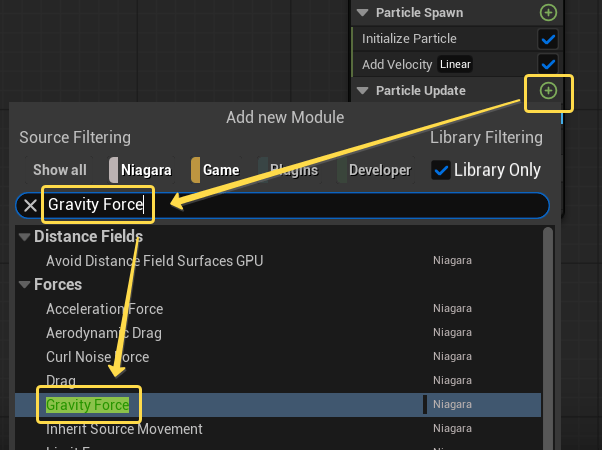602x450 pixels.
Task: Click the Niagara label beside Curl Noise Force
Action: 452,356
